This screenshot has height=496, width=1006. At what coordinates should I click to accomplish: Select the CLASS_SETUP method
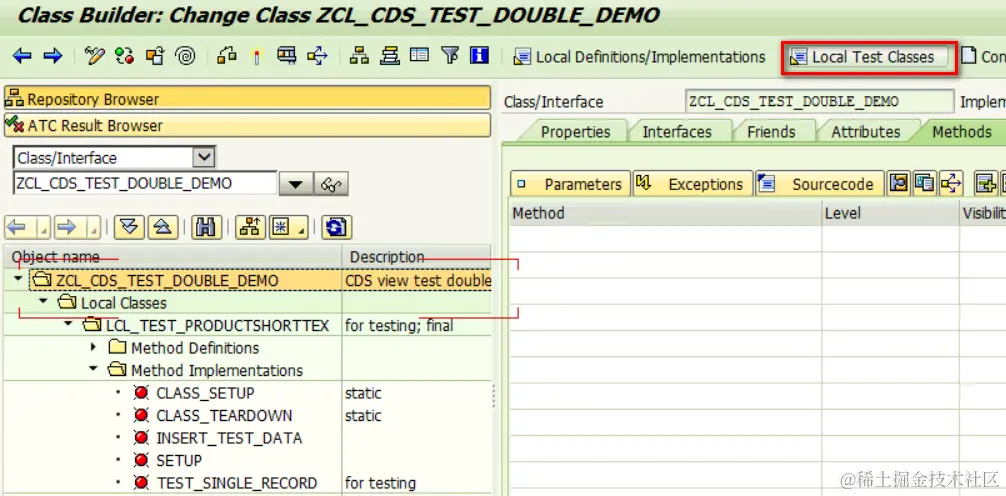point(205,393)
